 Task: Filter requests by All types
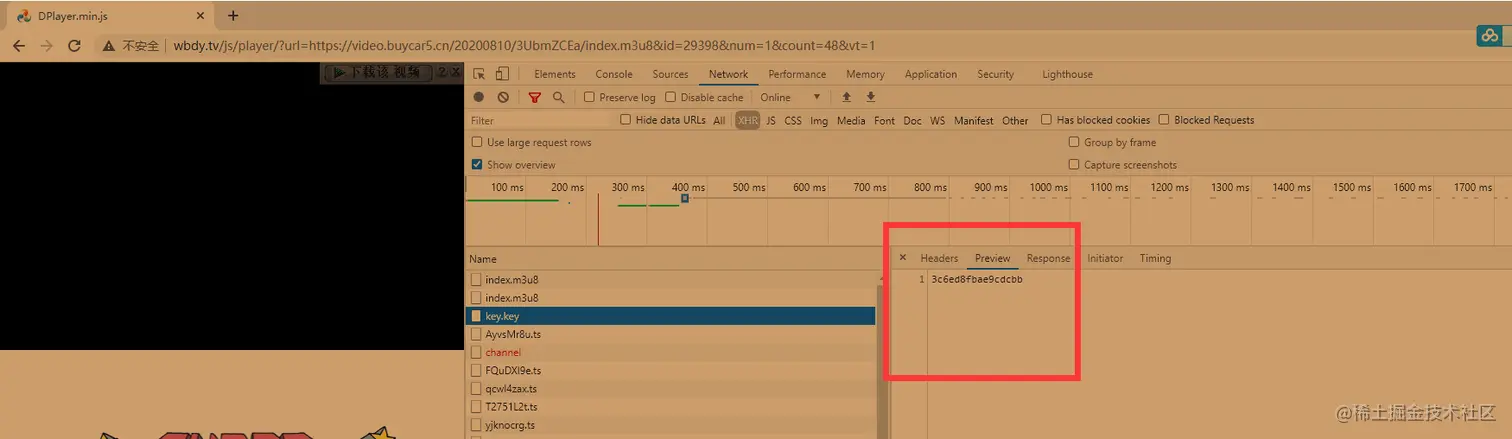(719, 121)
